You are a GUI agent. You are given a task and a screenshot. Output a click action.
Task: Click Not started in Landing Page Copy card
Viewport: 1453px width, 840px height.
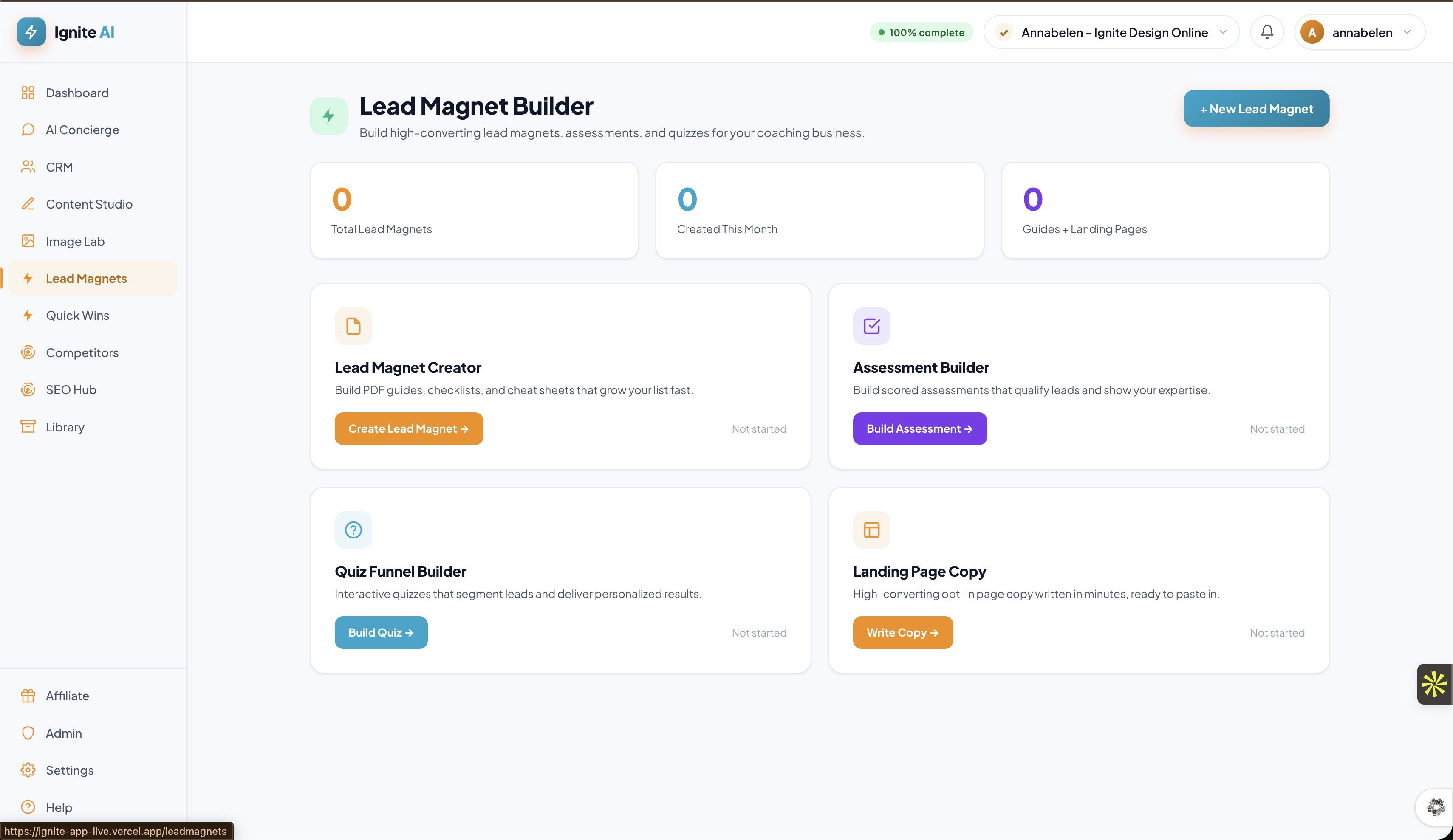[x=1277, y=633]
